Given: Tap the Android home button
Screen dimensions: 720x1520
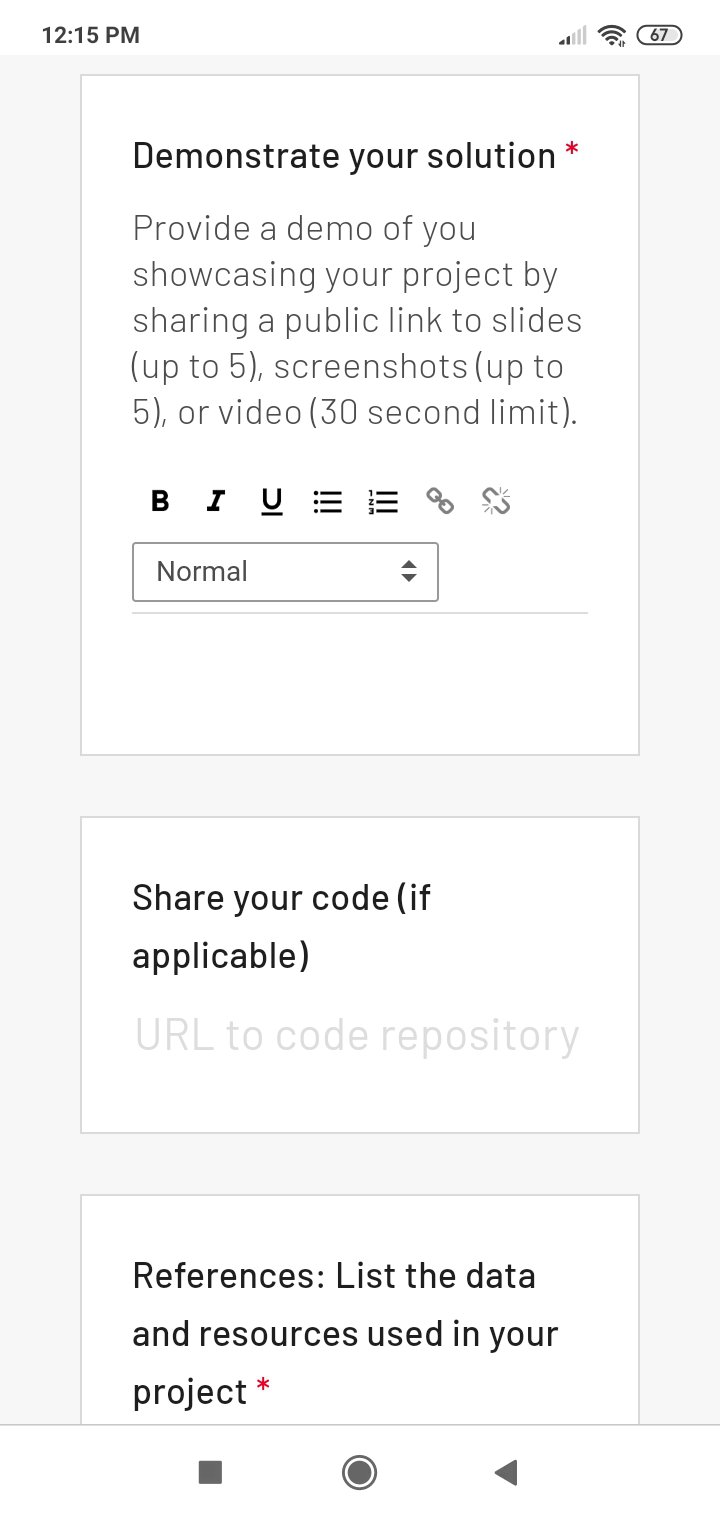Looking at the screenshot, I should (359, 1472).
